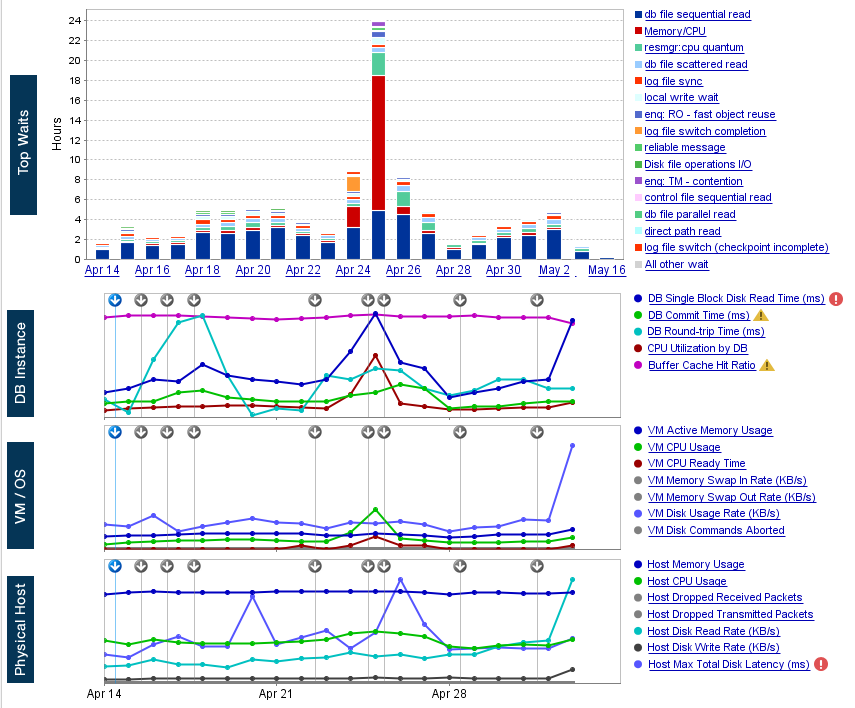Viewport: 855px width, 708px height.
Task: Open 'Disk file operations I/O' link
Action: [x=697, y=164]
